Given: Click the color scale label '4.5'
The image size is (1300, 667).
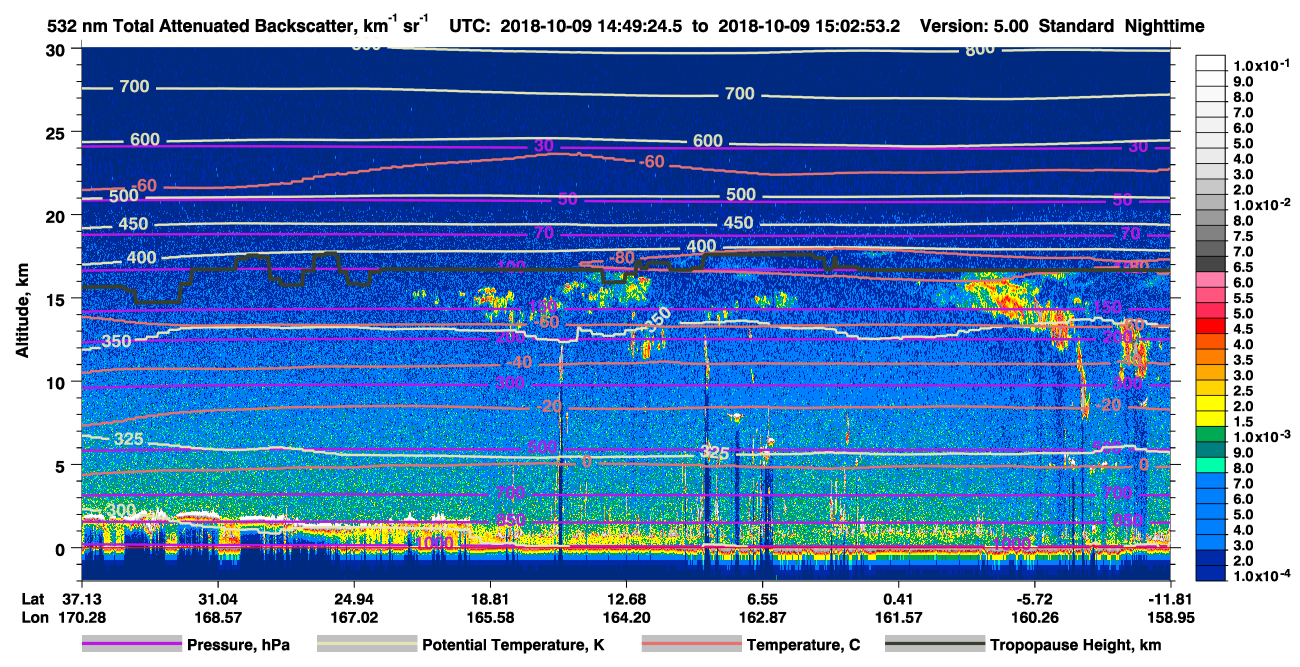Looking at the screenshot, I should (x=1243, y=329).
